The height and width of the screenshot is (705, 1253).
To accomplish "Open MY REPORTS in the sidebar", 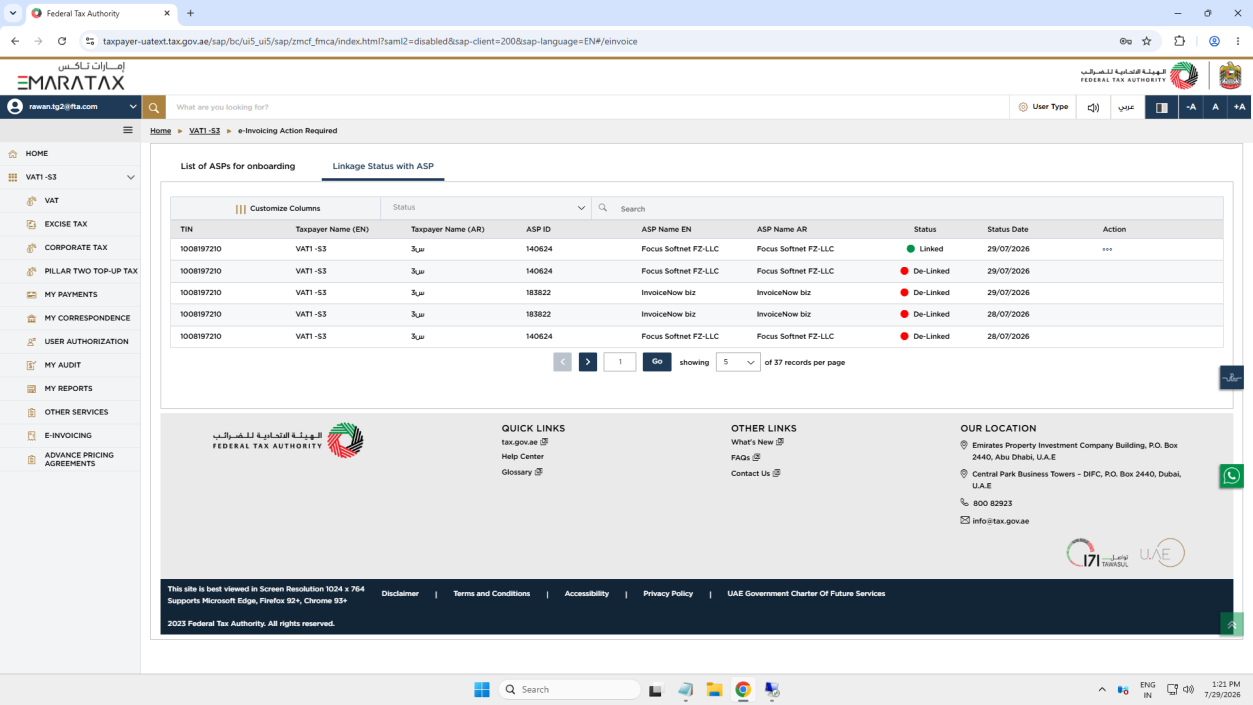I will [68, 389].
